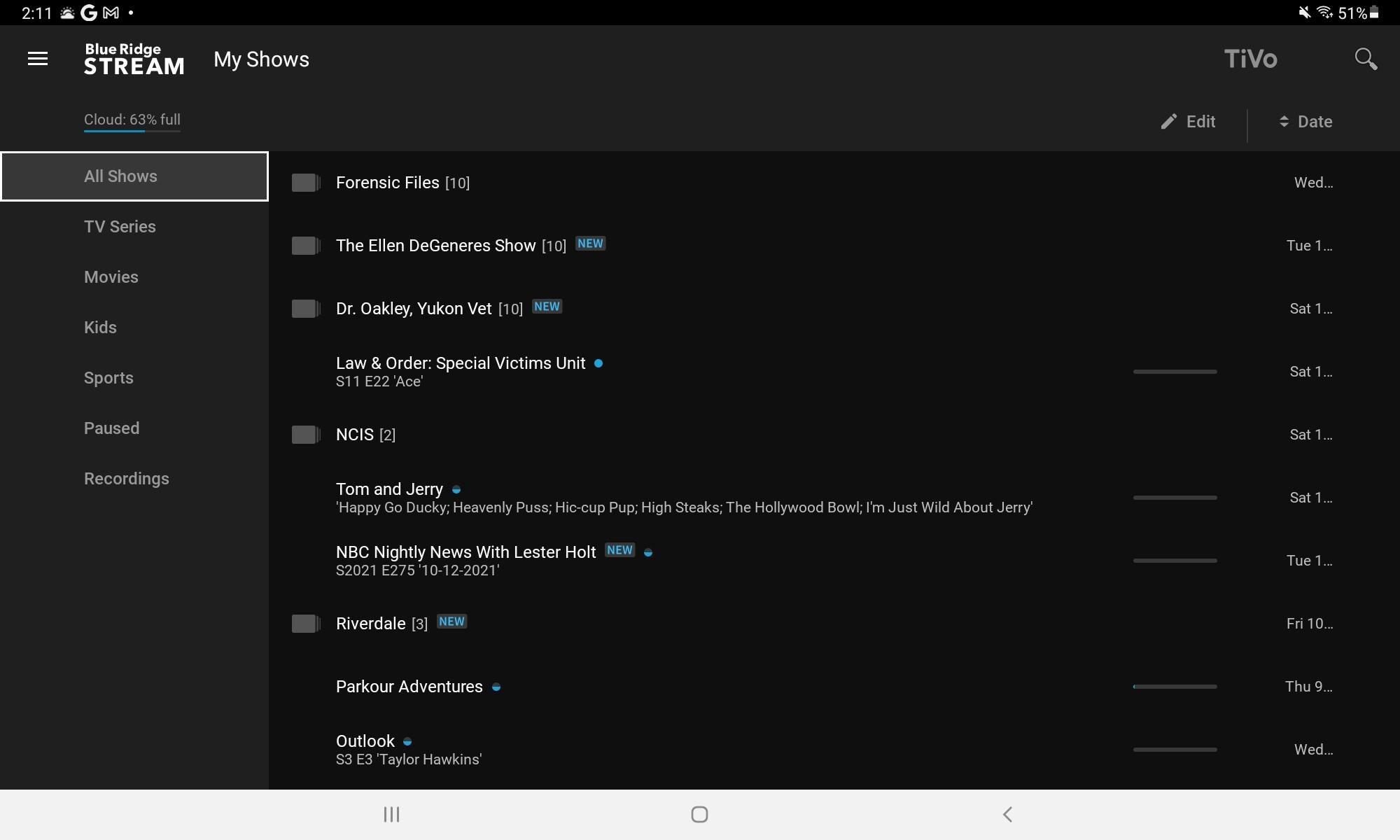Tap the Google notification icon in status bar
The height and width of the screenshot is (840, 1400).
pyautogui.click(x=89, y=13)
